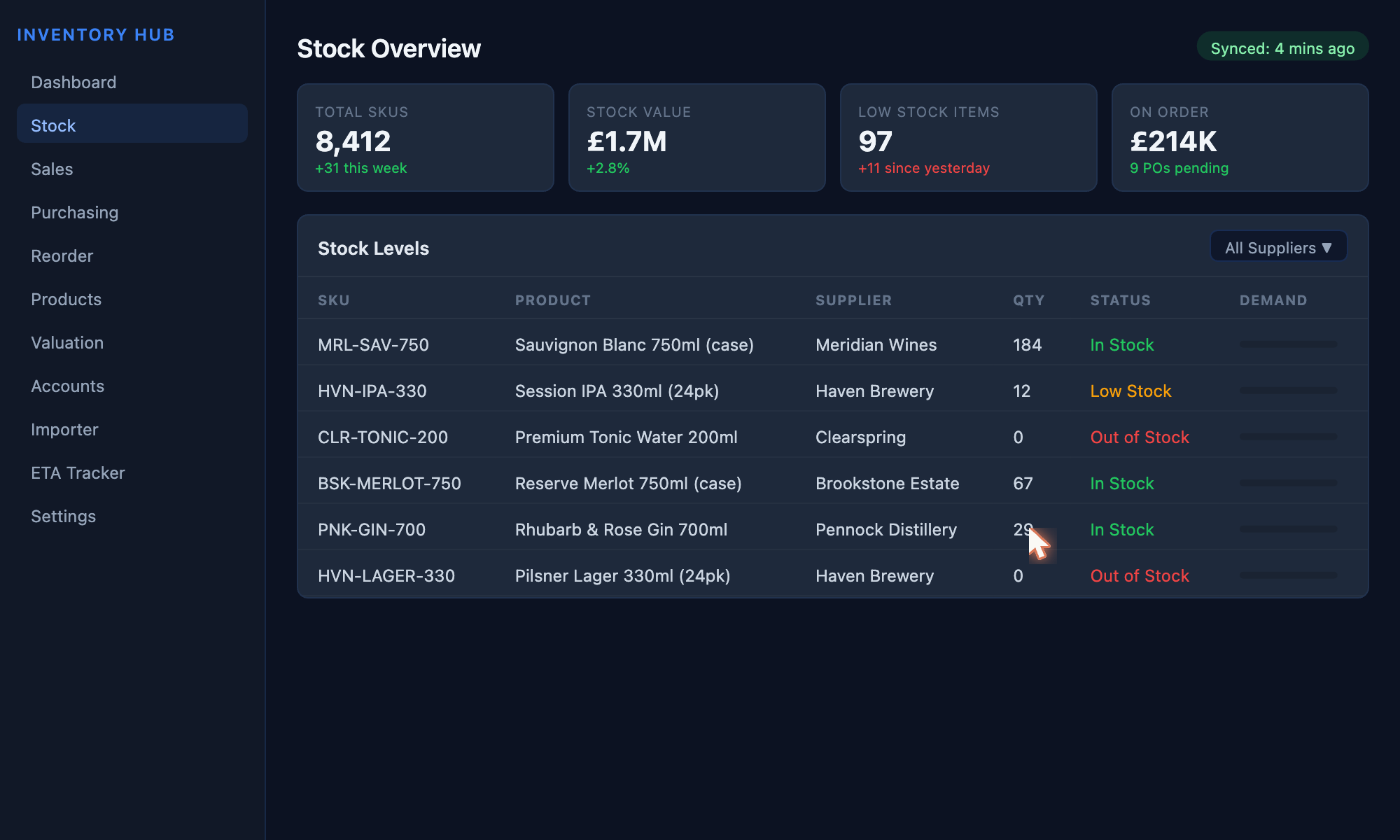Click supplier Brookstone Estate
1400x840 pixels.
[887, 484]
